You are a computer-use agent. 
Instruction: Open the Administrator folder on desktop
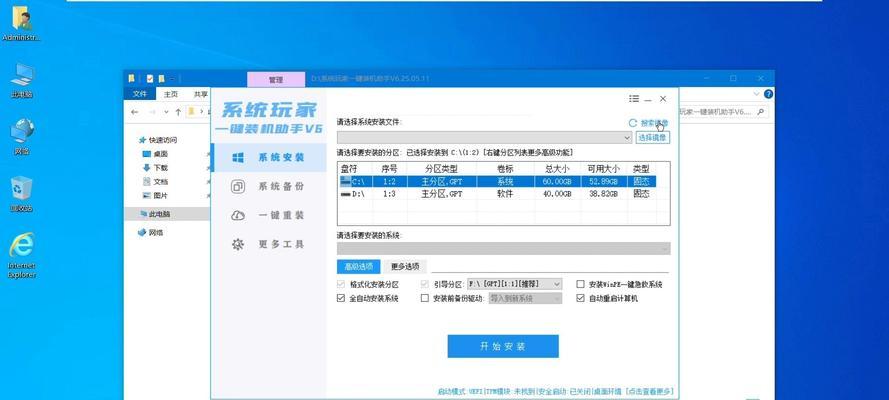click(x=22, y=24)
